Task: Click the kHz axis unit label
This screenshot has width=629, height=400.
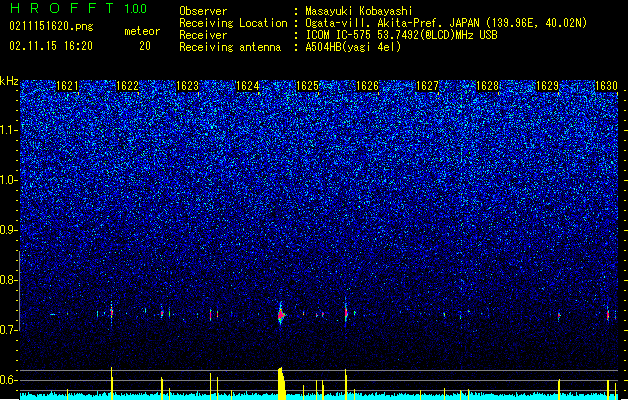Action: (9, 81)
